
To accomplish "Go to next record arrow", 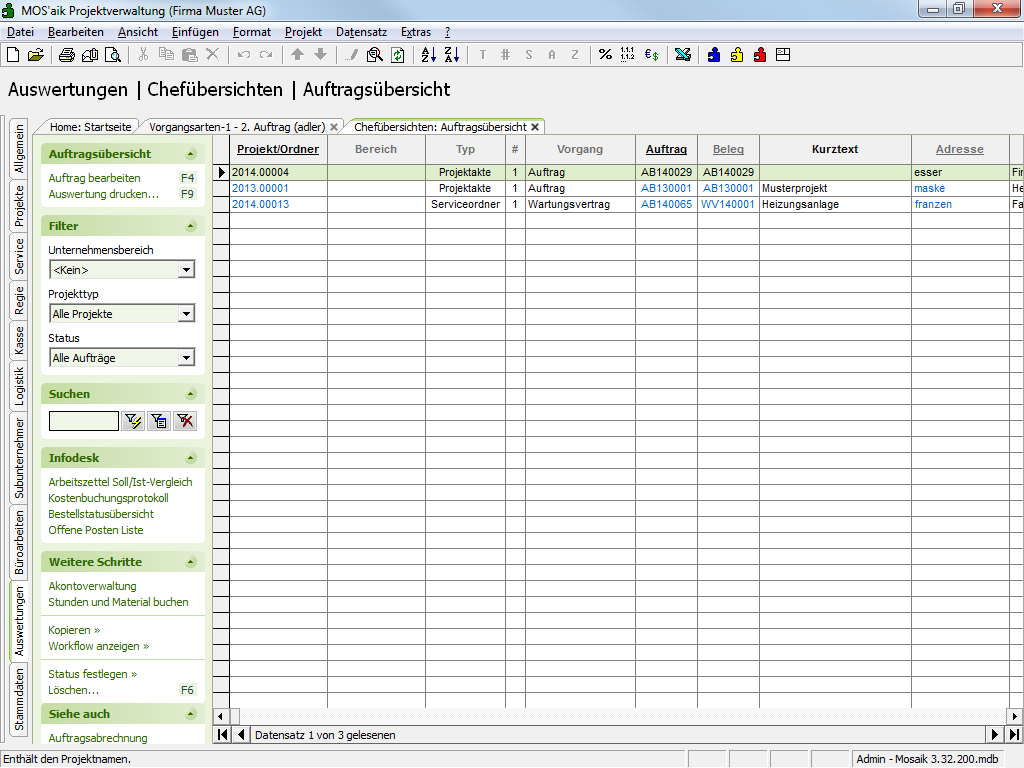I will pyautogui.click(x=995, y=735).
